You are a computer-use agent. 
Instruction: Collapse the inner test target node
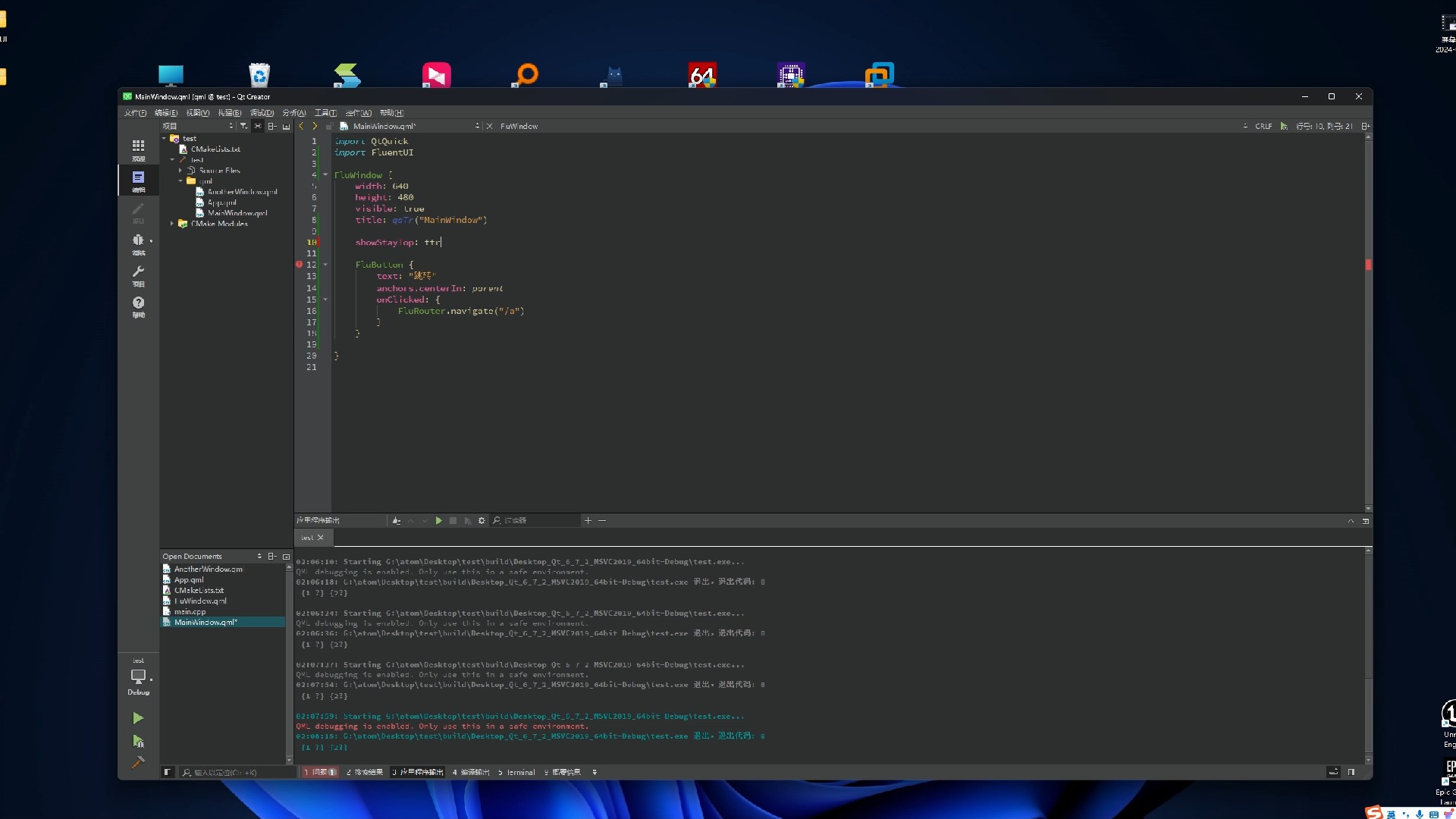(172, 160)
